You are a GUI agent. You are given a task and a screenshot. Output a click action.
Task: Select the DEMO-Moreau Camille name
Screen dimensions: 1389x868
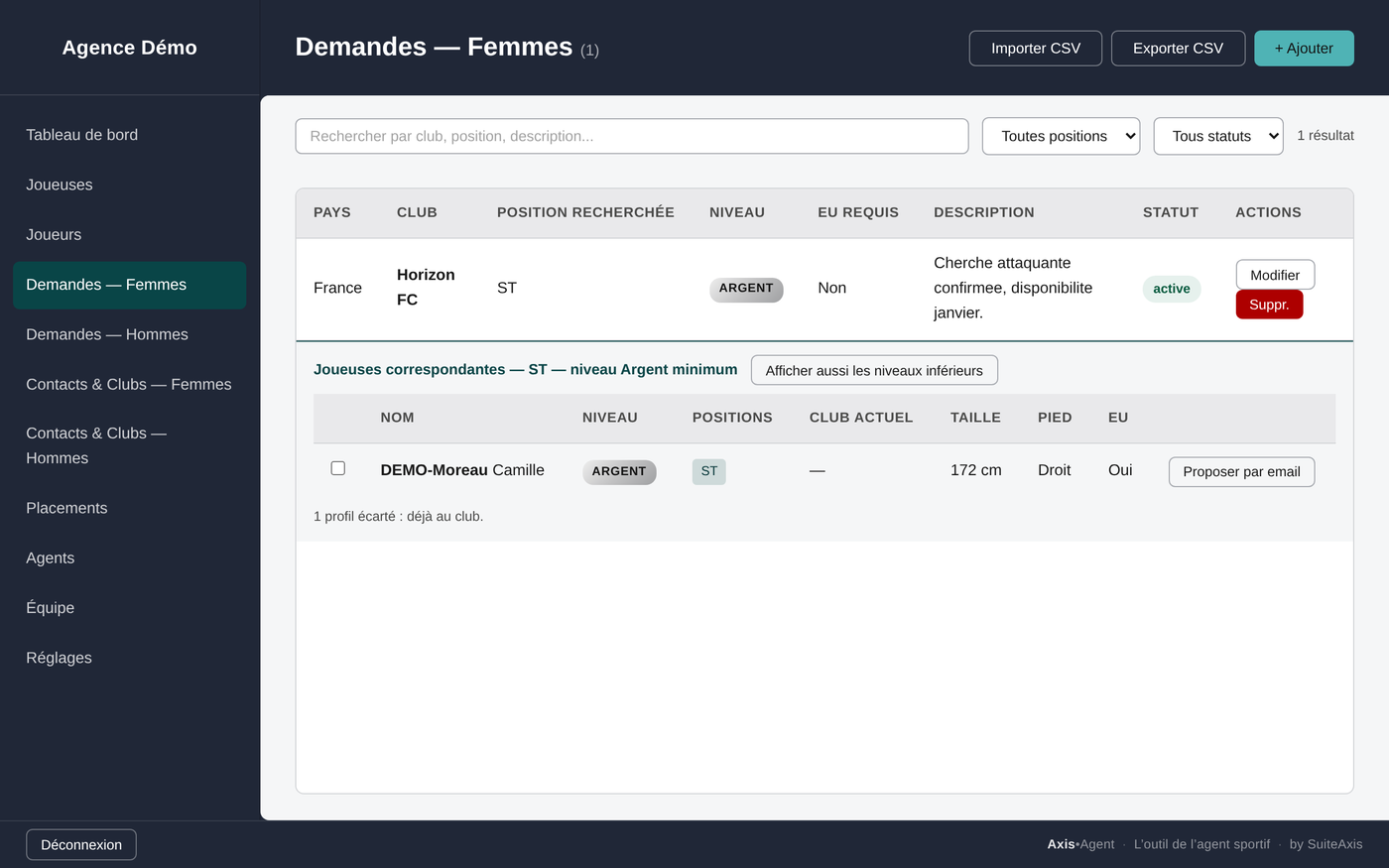pos(462,470)
